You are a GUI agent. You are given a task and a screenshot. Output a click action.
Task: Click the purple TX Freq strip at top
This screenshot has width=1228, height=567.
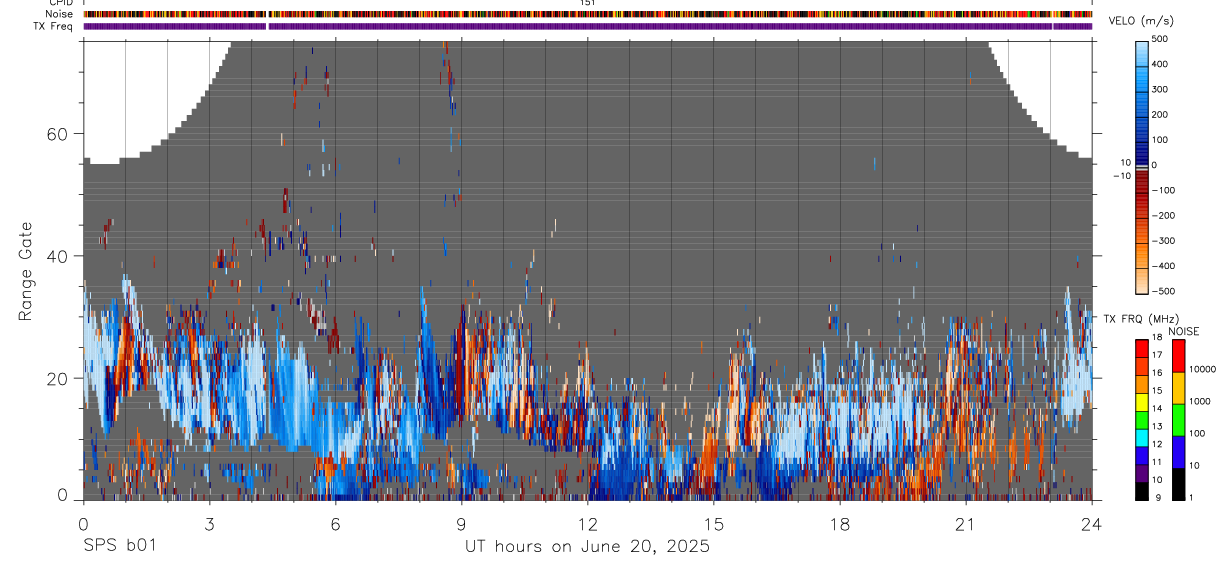click(588, 26)
